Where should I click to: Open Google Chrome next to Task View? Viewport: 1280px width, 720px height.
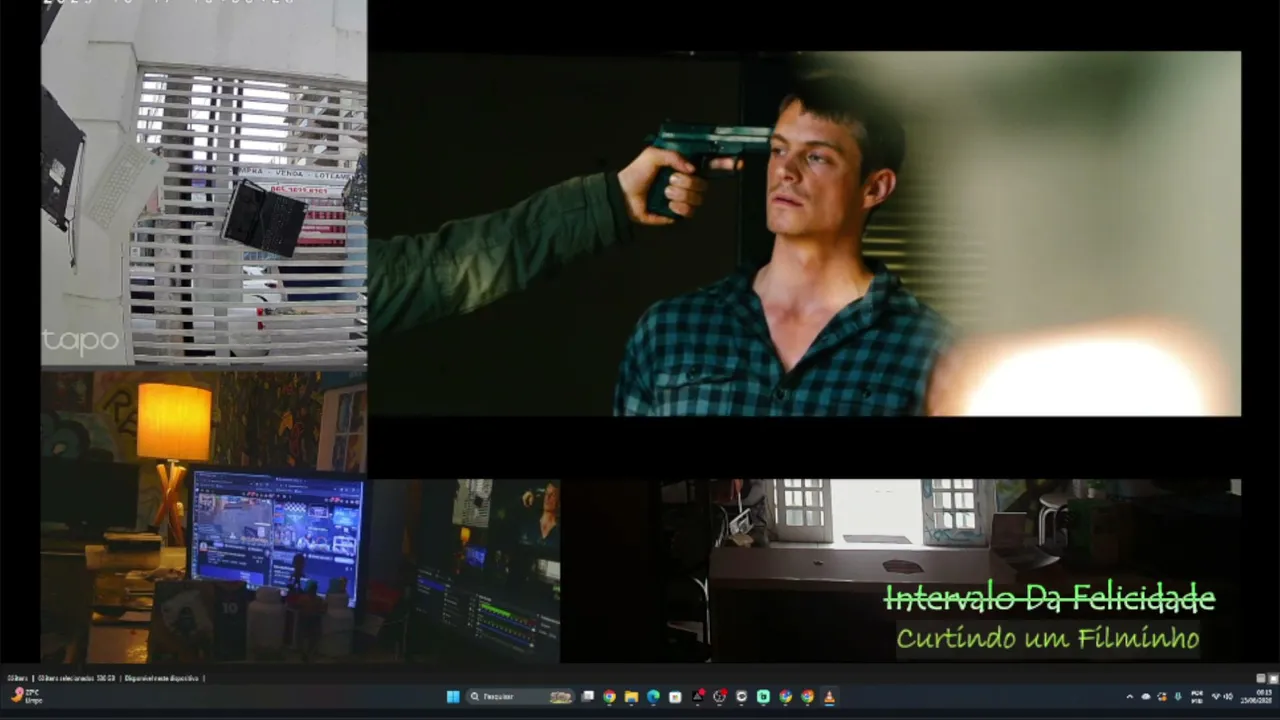[609, 697]
